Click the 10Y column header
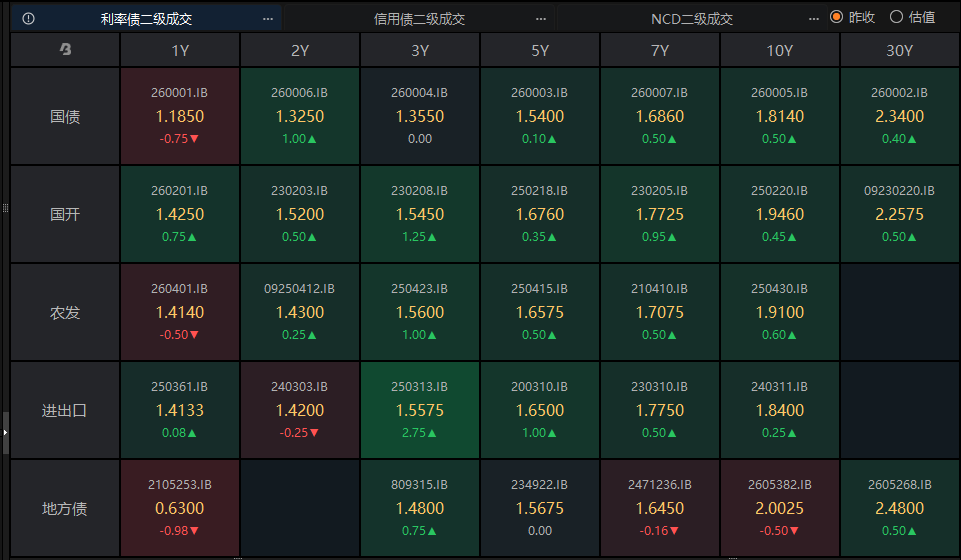 click(779, 50)
